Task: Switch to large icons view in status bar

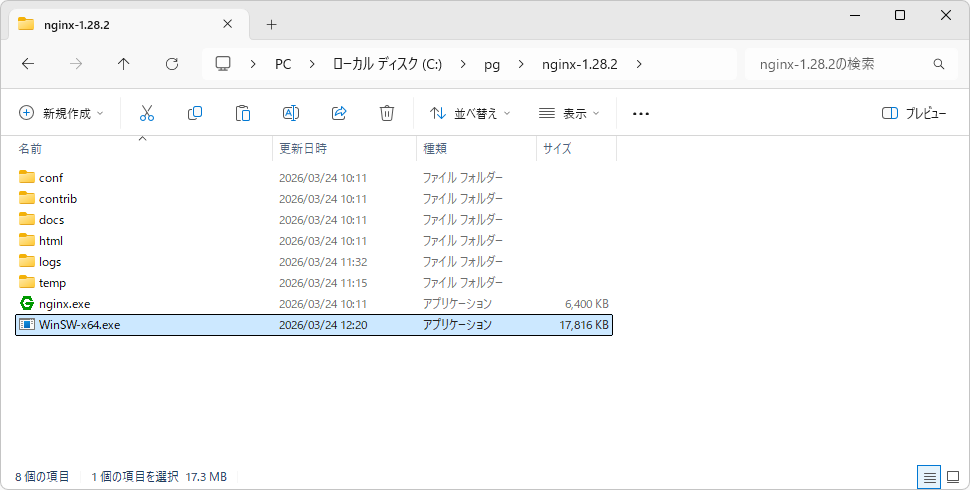Action: coord(953,477)
